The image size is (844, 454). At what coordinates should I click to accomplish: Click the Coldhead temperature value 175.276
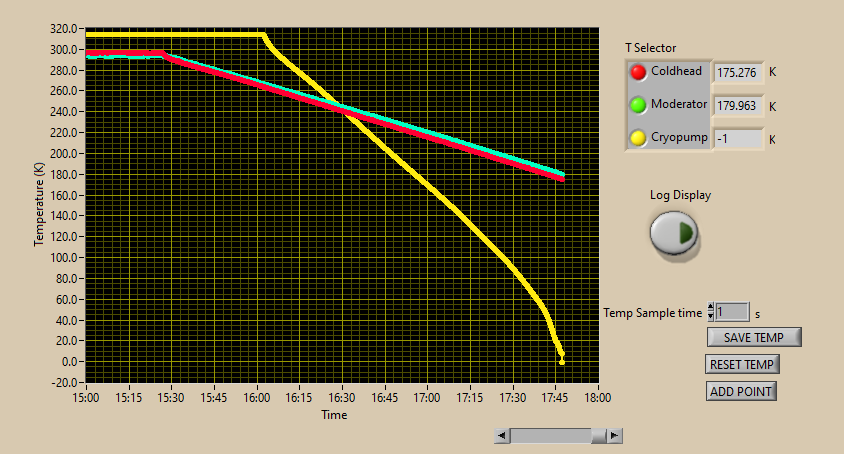737,73
